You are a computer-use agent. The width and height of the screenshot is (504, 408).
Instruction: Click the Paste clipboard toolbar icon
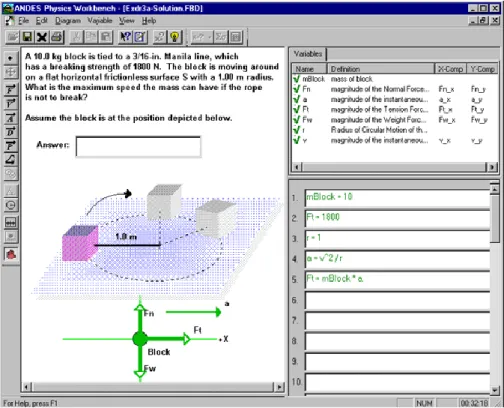pyautogui.click(x=106, y=37)
